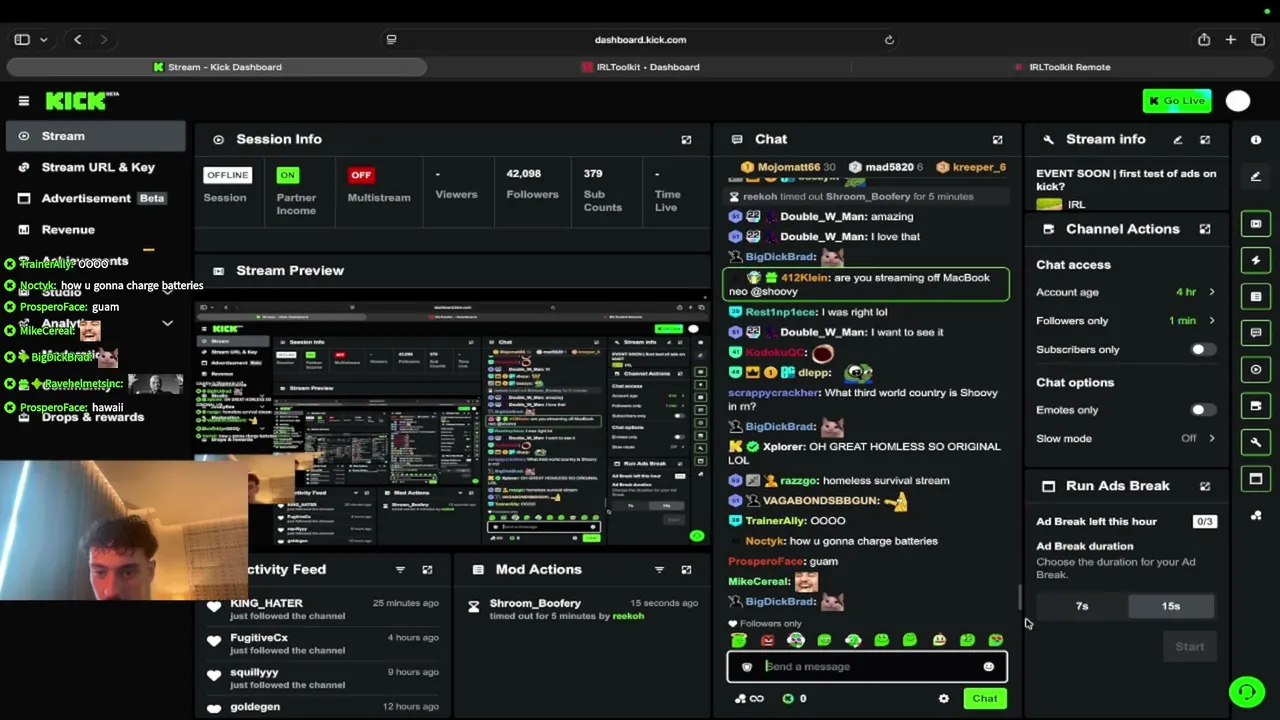Toggle Emotes only chat

(x=1203, y=410)
